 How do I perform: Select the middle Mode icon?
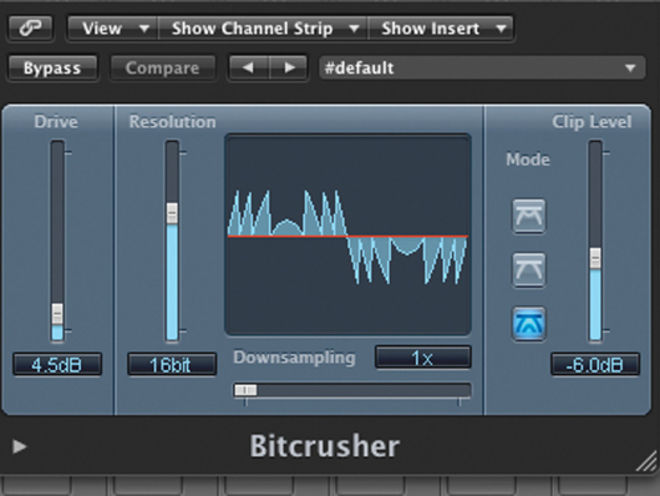tap(529, 270)
